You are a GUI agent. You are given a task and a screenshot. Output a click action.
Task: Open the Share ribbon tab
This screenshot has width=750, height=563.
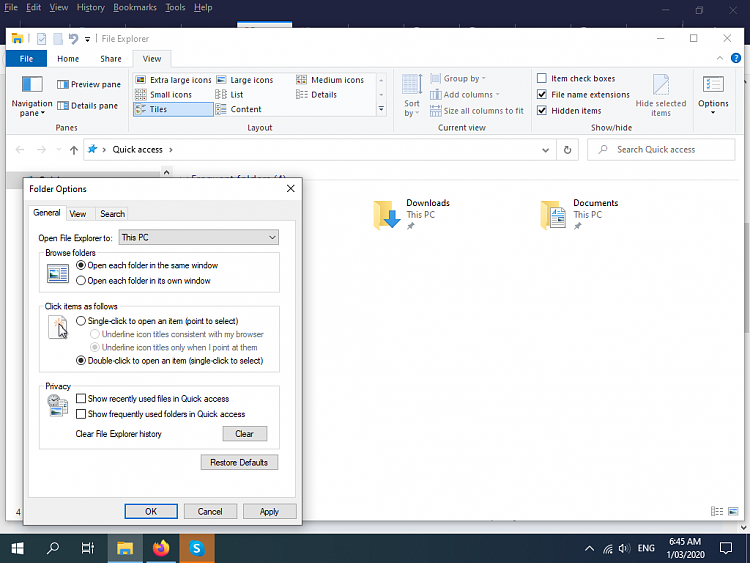coord(111,59)
